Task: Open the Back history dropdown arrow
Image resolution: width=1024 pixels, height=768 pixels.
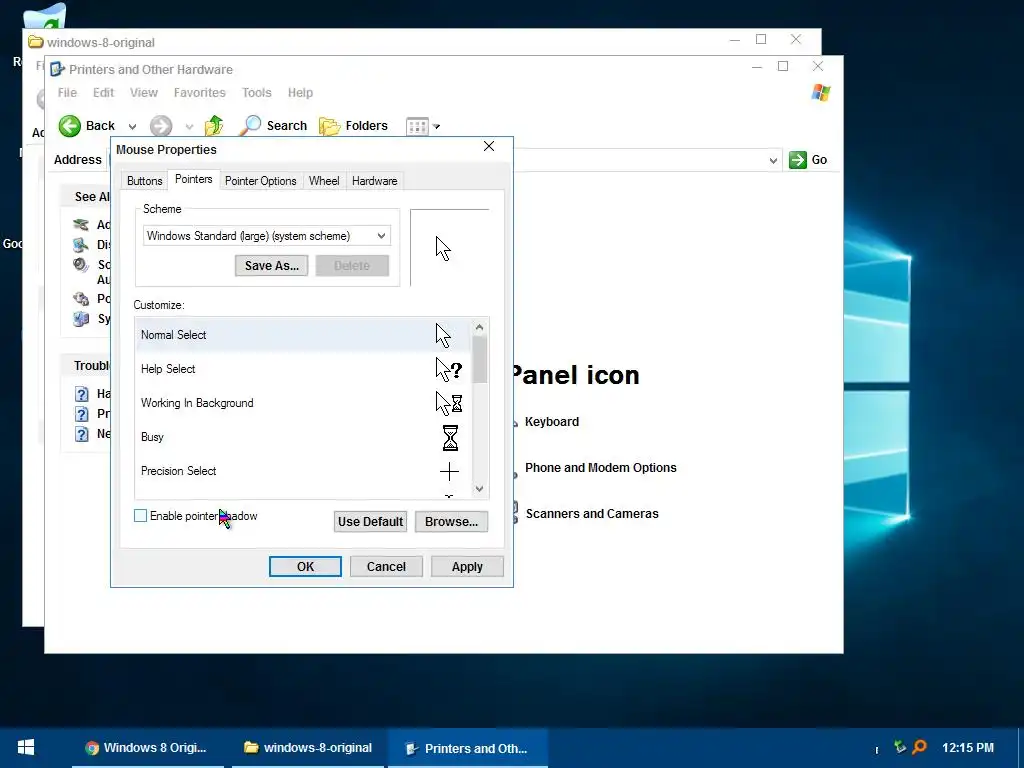Action: pos(133,127)
